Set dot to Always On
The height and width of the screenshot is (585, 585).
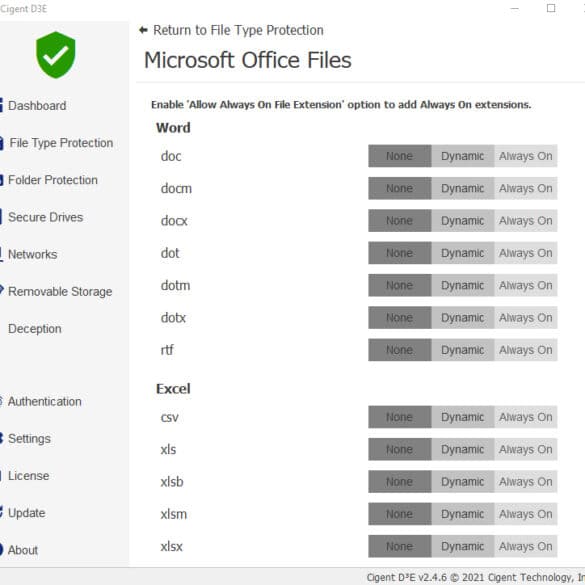(x=526, y=253)
